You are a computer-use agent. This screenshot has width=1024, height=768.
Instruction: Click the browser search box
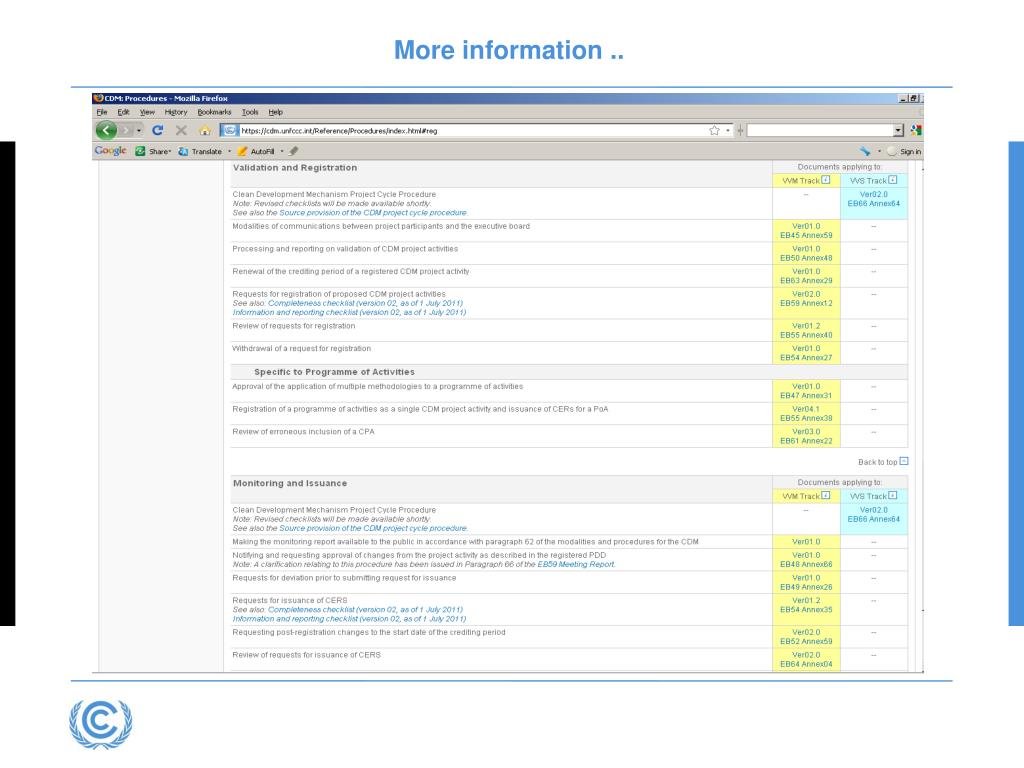click(820, 131)
